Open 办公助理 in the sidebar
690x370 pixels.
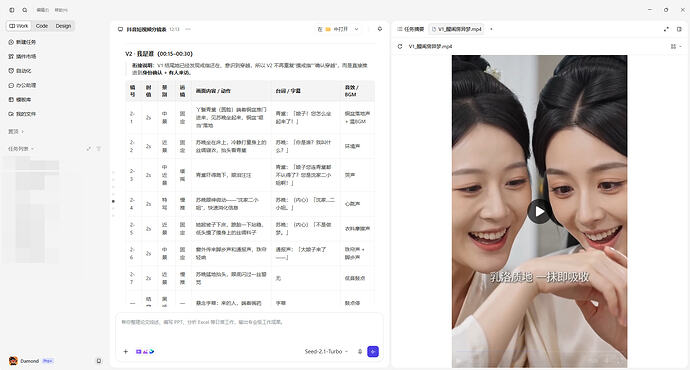tap(22, 85)
